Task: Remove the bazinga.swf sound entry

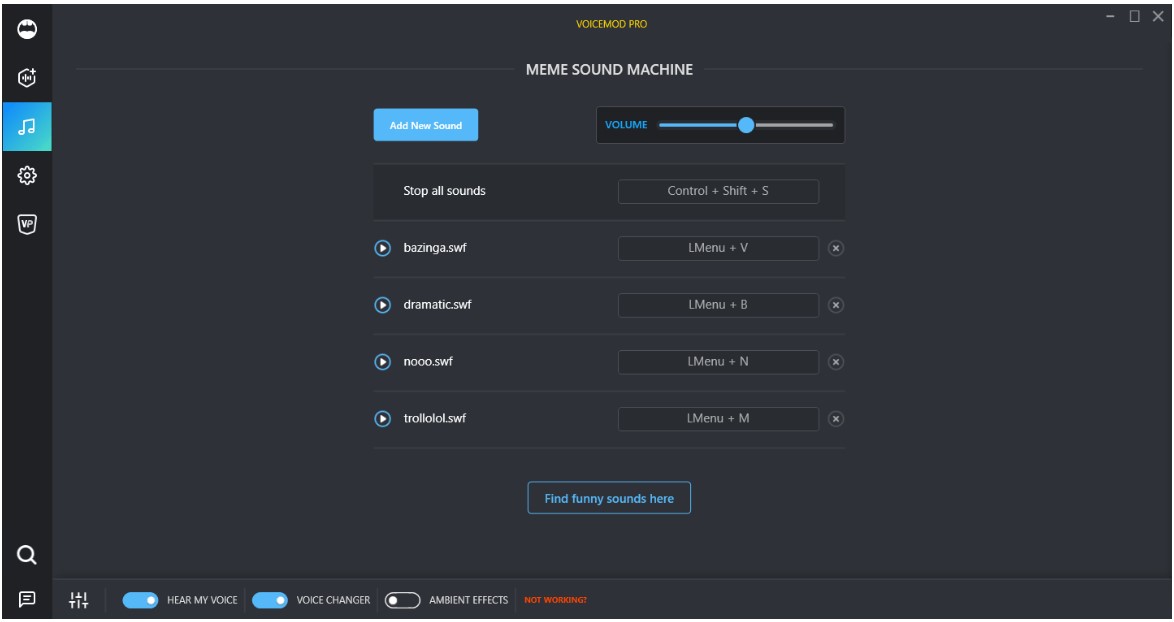Action: point(836,248)
